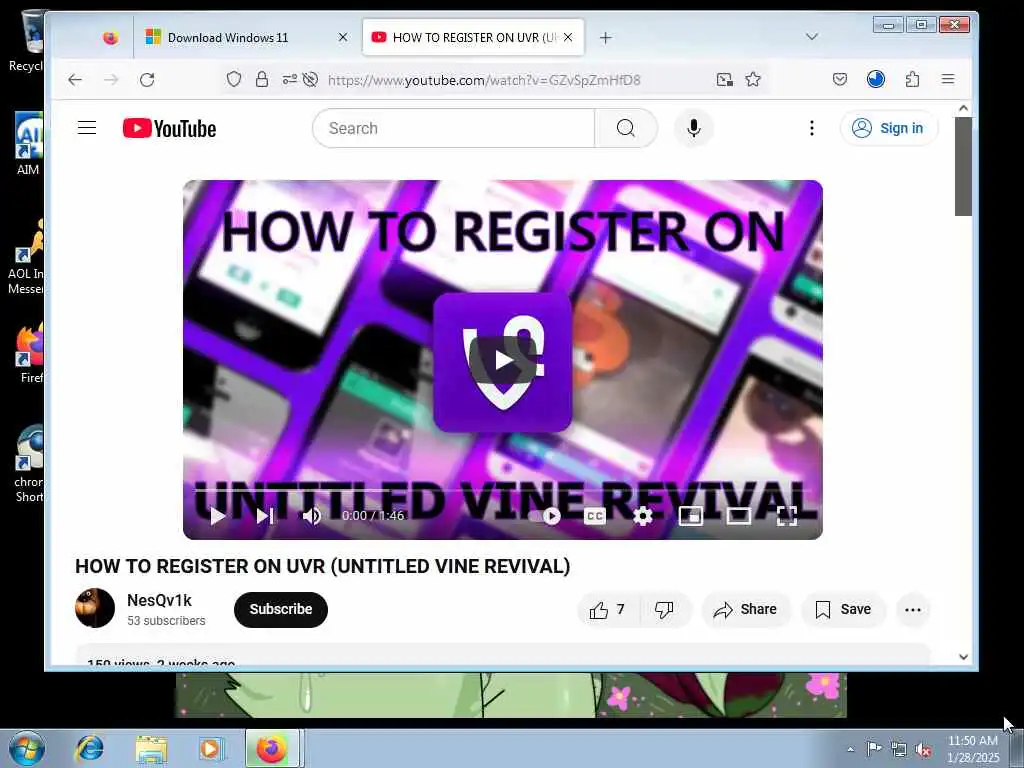
Task: Click the video progress bar
Action: (x=503, y=490)
